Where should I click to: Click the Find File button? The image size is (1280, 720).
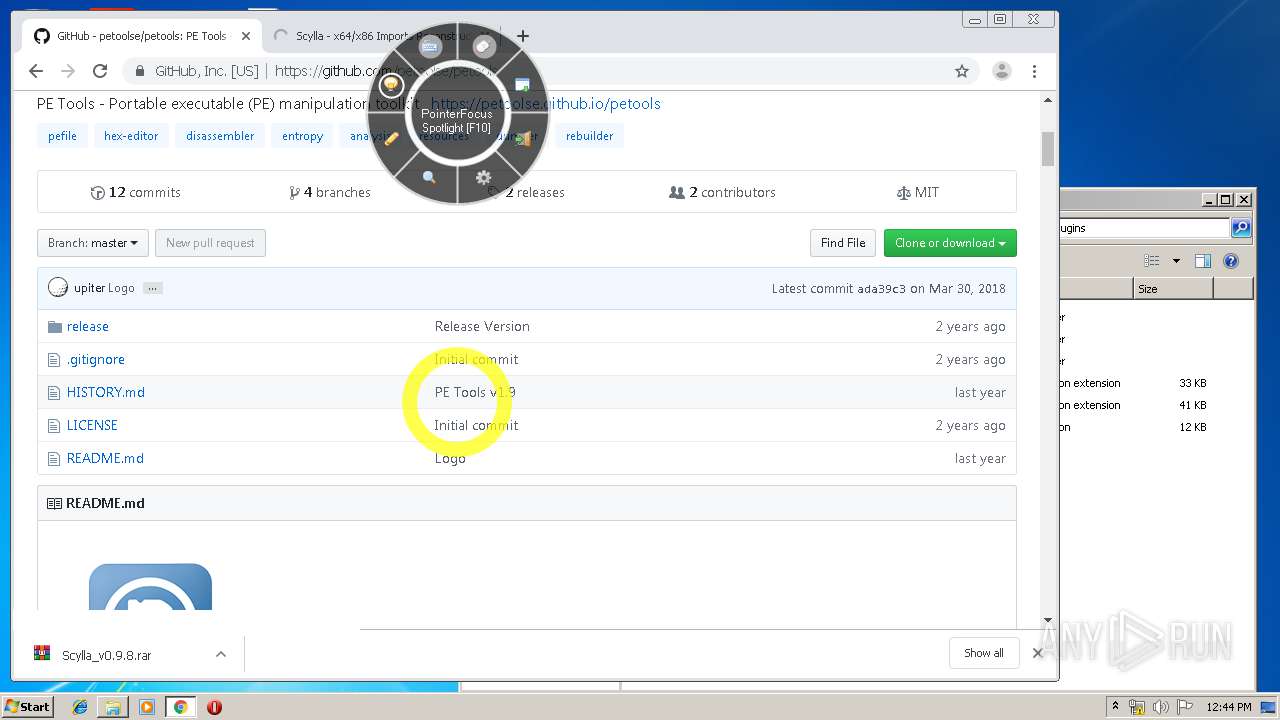click(x=843, y=243)
